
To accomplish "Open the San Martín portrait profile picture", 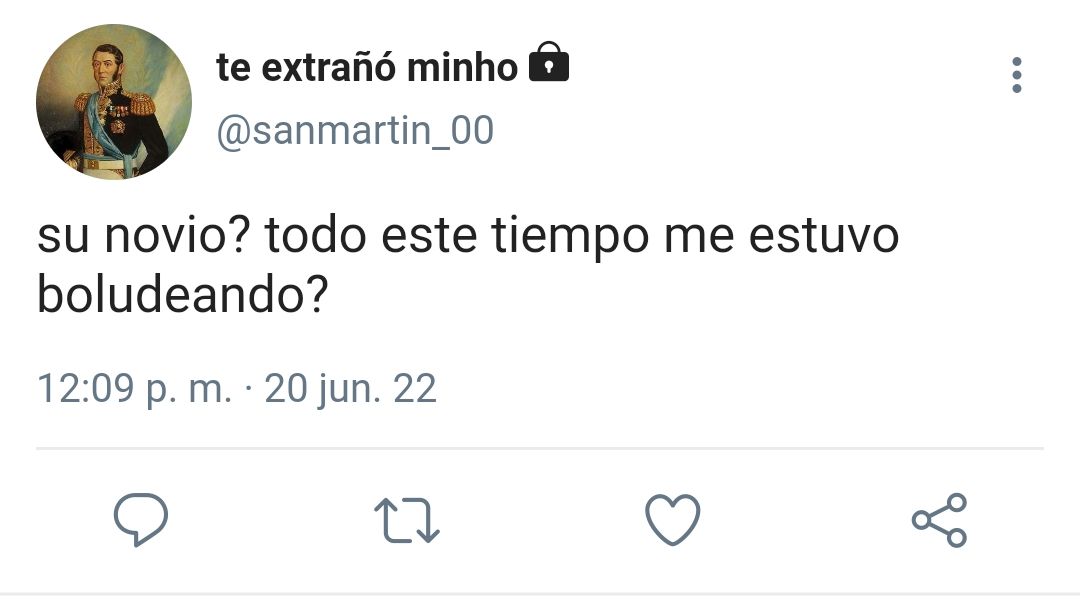I will (114, 102).
